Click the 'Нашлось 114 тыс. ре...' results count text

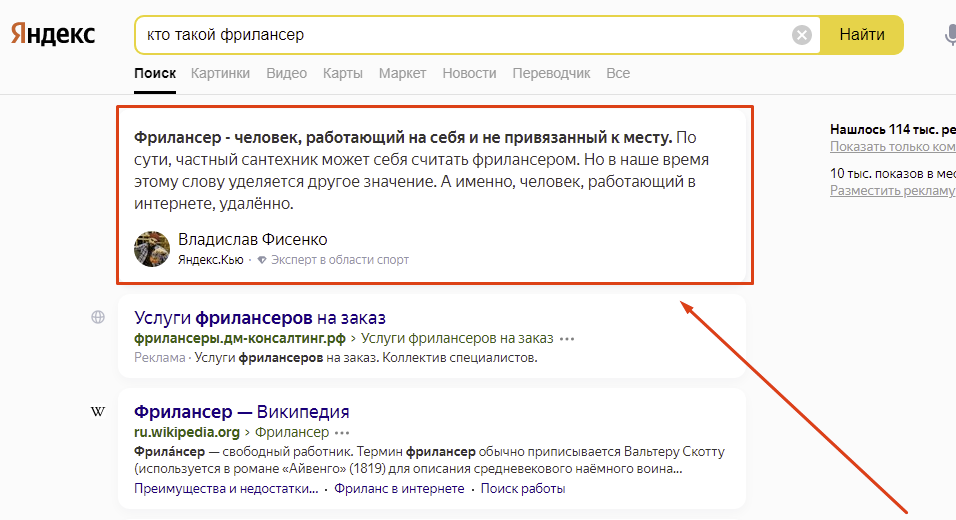893,129
